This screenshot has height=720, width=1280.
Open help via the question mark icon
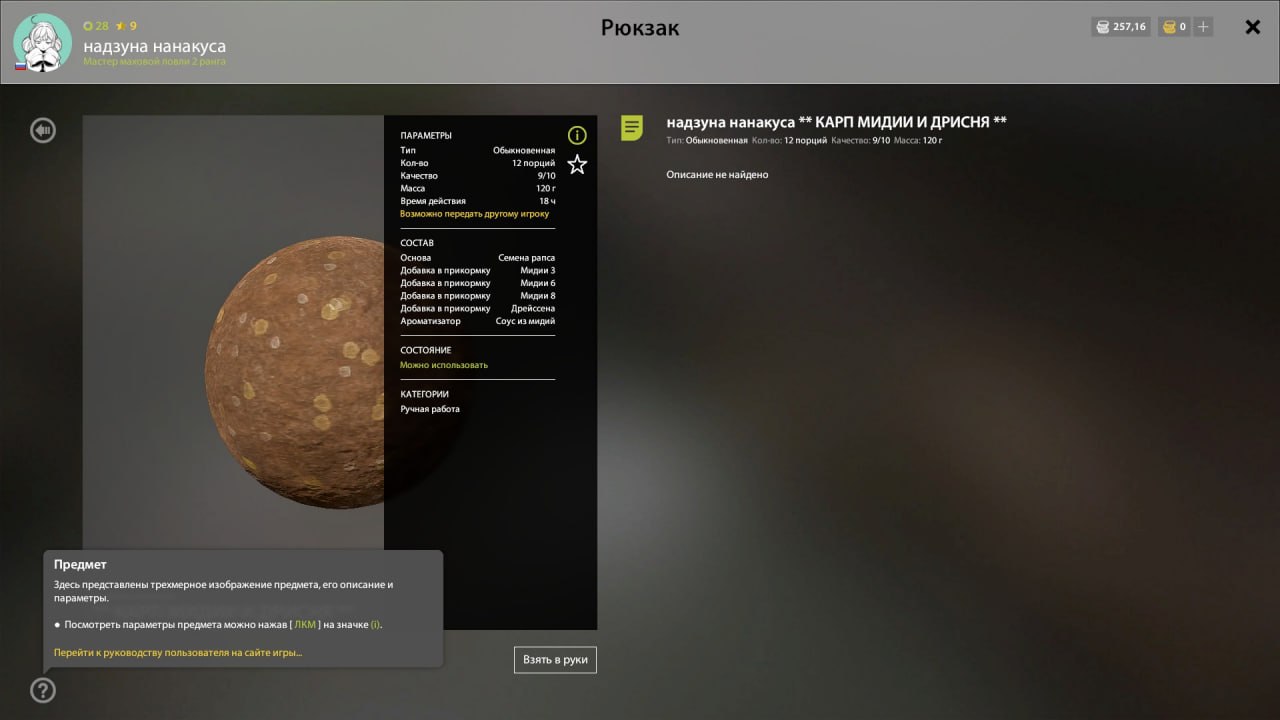pos(42,690)
